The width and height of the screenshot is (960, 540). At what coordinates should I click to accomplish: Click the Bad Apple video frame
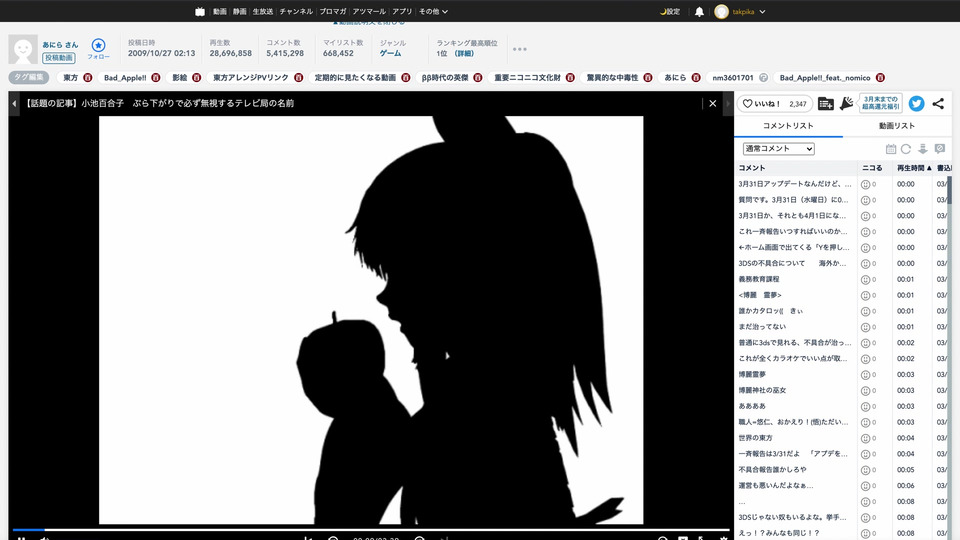[371, 320]
